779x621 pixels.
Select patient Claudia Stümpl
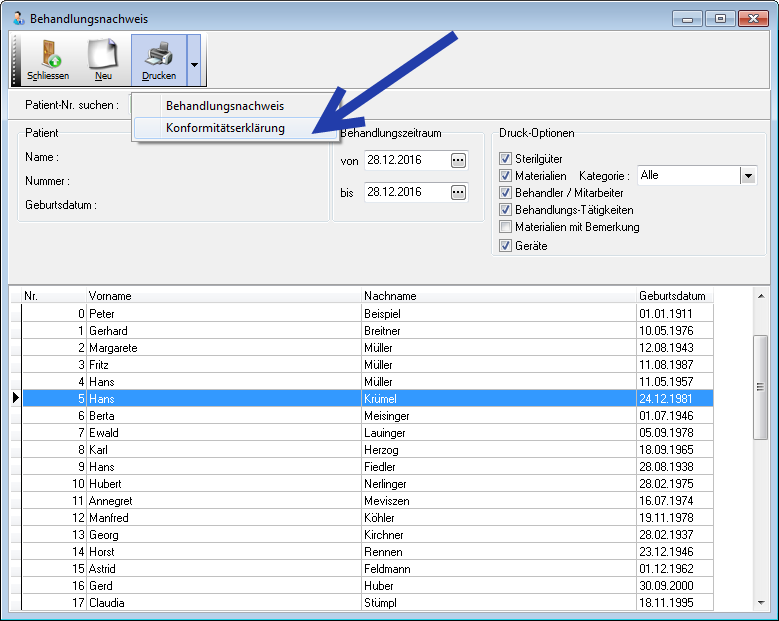(x=368, y=603)
